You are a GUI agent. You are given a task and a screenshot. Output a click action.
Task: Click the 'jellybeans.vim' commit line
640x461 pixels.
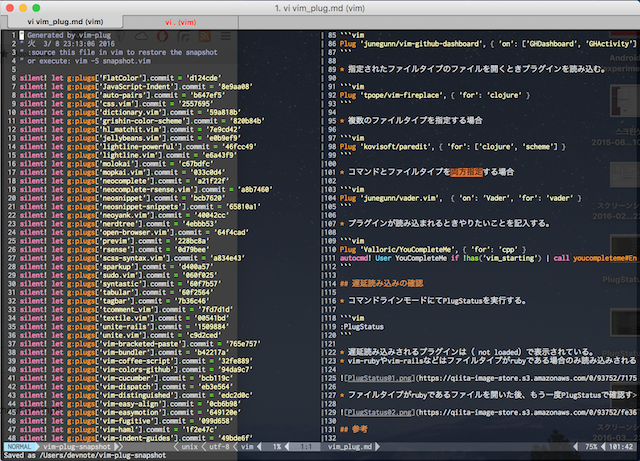pyautogui.click(x=130, y=138)
